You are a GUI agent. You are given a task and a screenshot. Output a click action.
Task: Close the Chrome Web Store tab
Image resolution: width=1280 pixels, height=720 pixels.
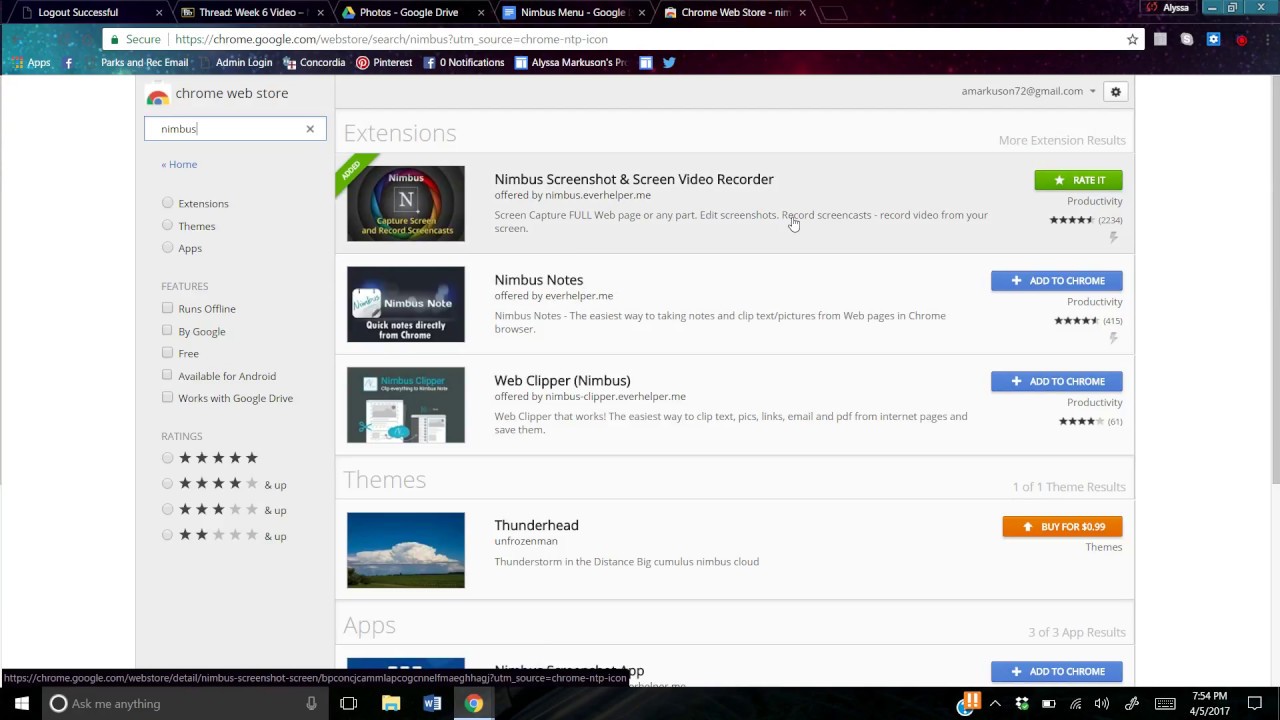point(802,12)
